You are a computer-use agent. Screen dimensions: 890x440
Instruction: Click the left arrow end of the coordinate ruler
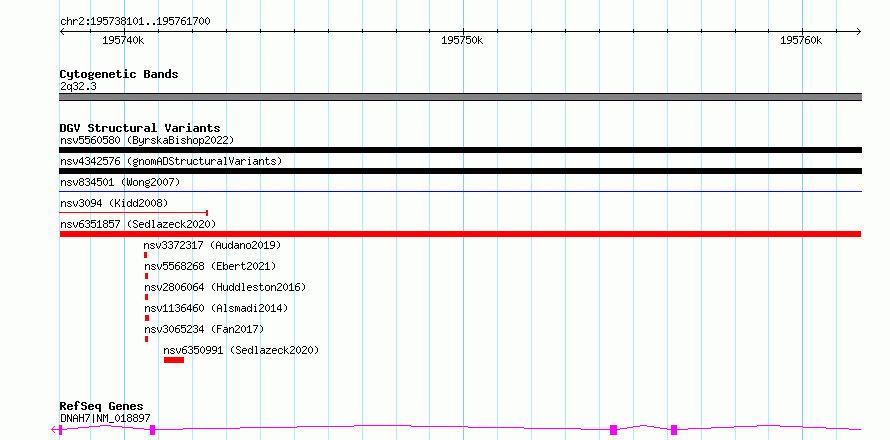(62, 31)
